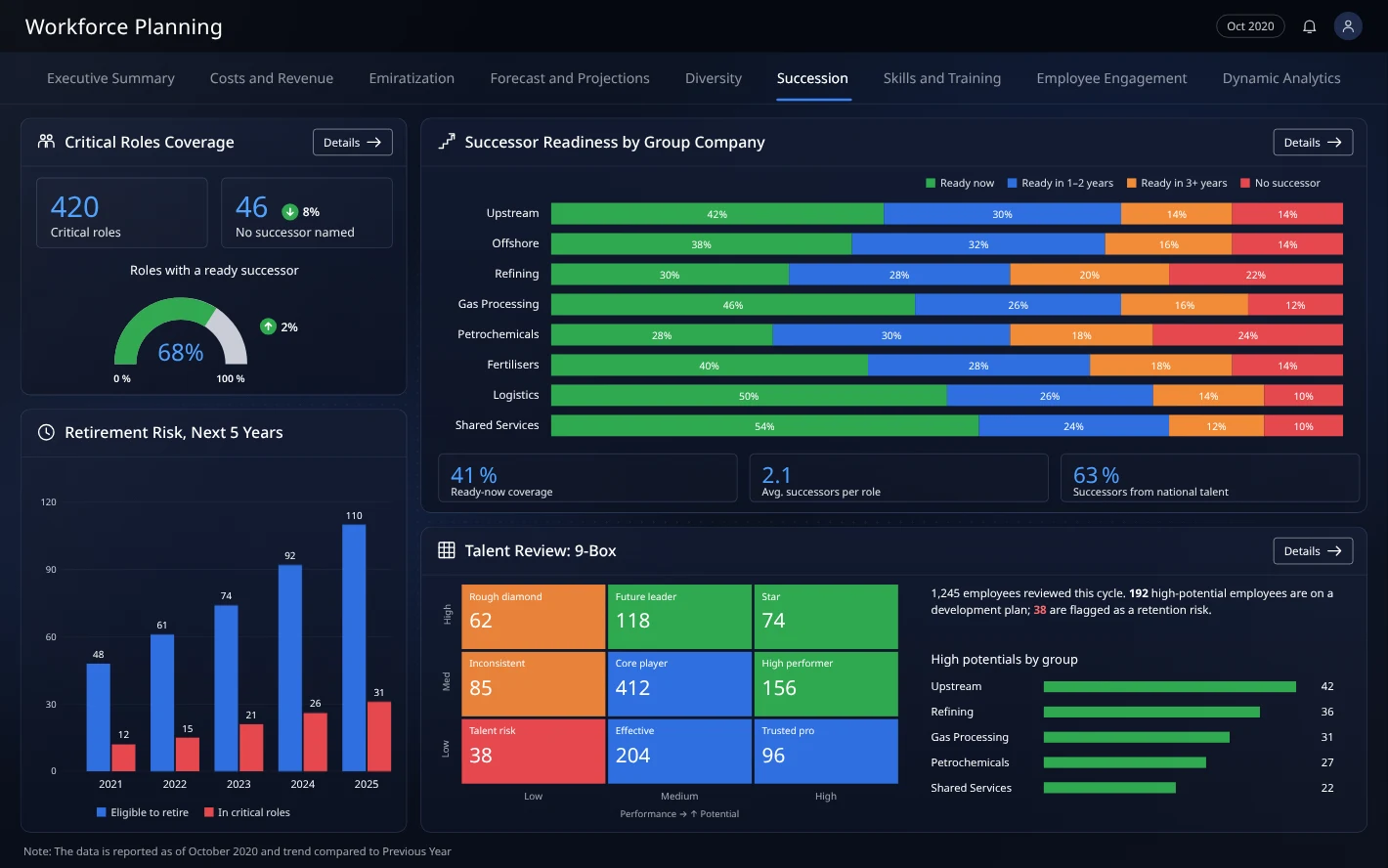The image size is (1388, 868).
Task: Click the 420 Critical roles card
Action: tap(122, 212)
